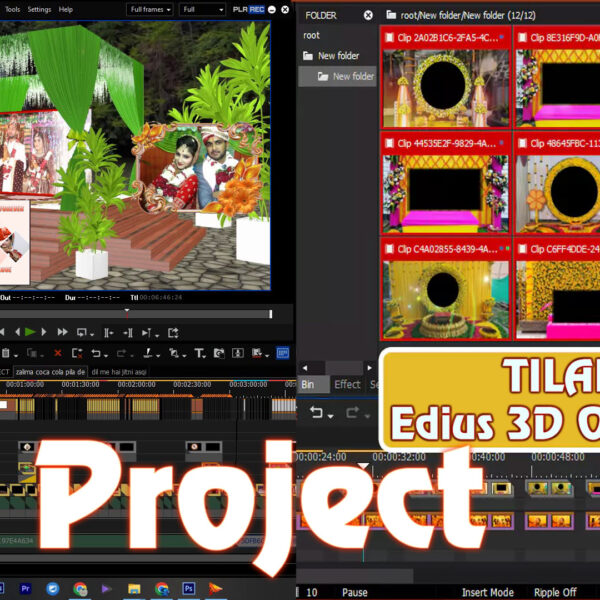
Task: Click the Create Title T icon
Action: (x=199, y=353)
